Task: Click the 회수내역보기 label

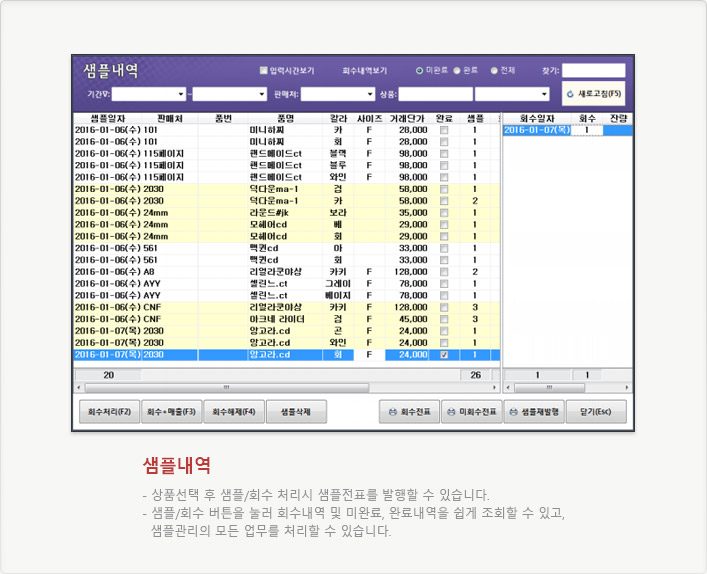Action: click(364, 71)
